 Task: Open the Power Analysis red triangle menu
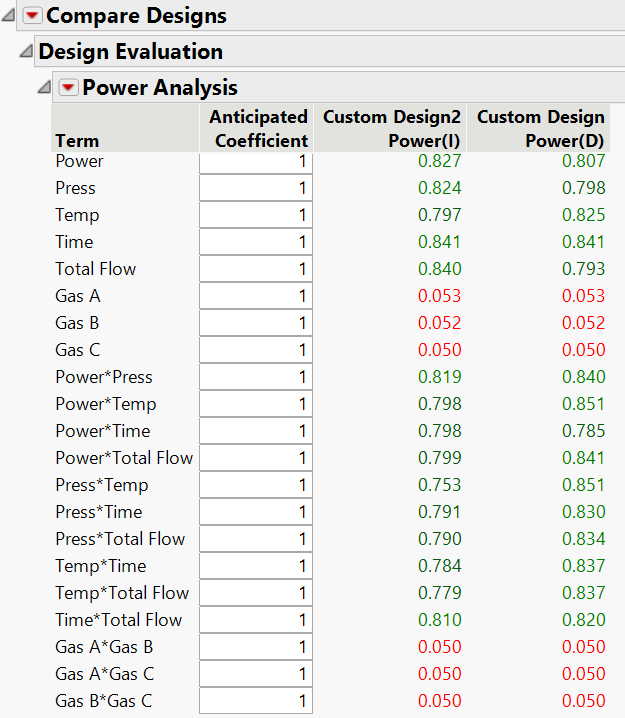(x=68, y=87)
